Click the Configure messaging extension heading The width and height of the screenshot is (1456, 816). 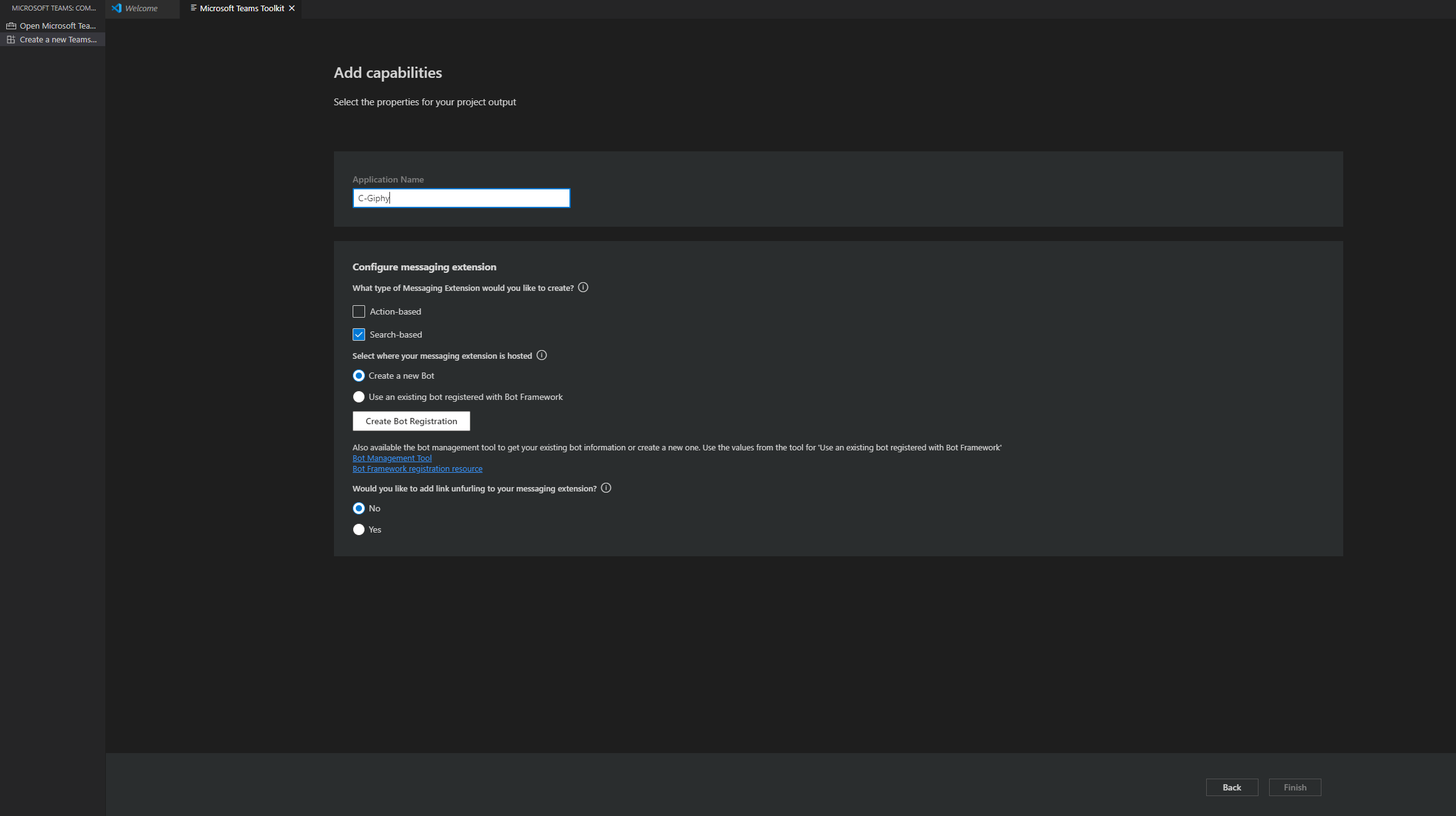424,267
